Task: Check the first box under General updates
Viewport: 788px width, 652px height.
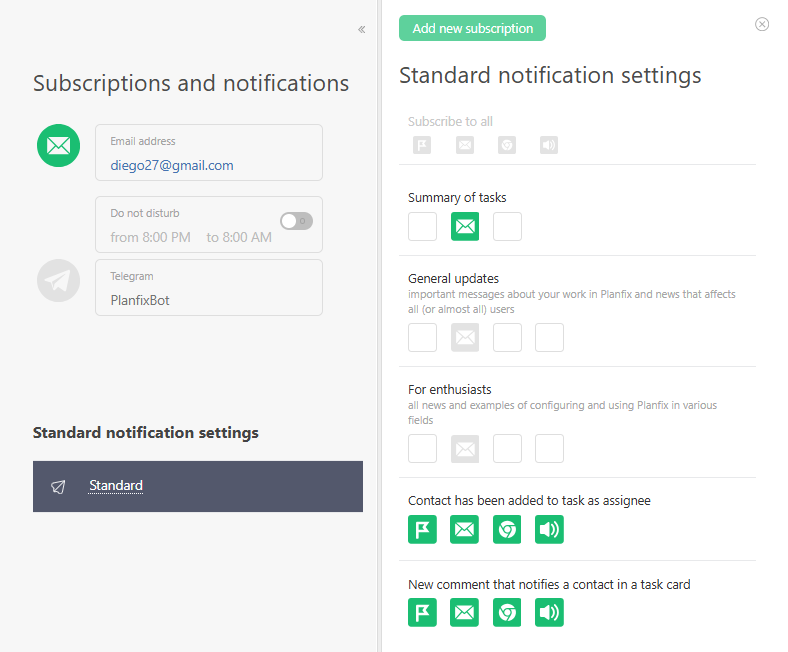Action: 422,338
